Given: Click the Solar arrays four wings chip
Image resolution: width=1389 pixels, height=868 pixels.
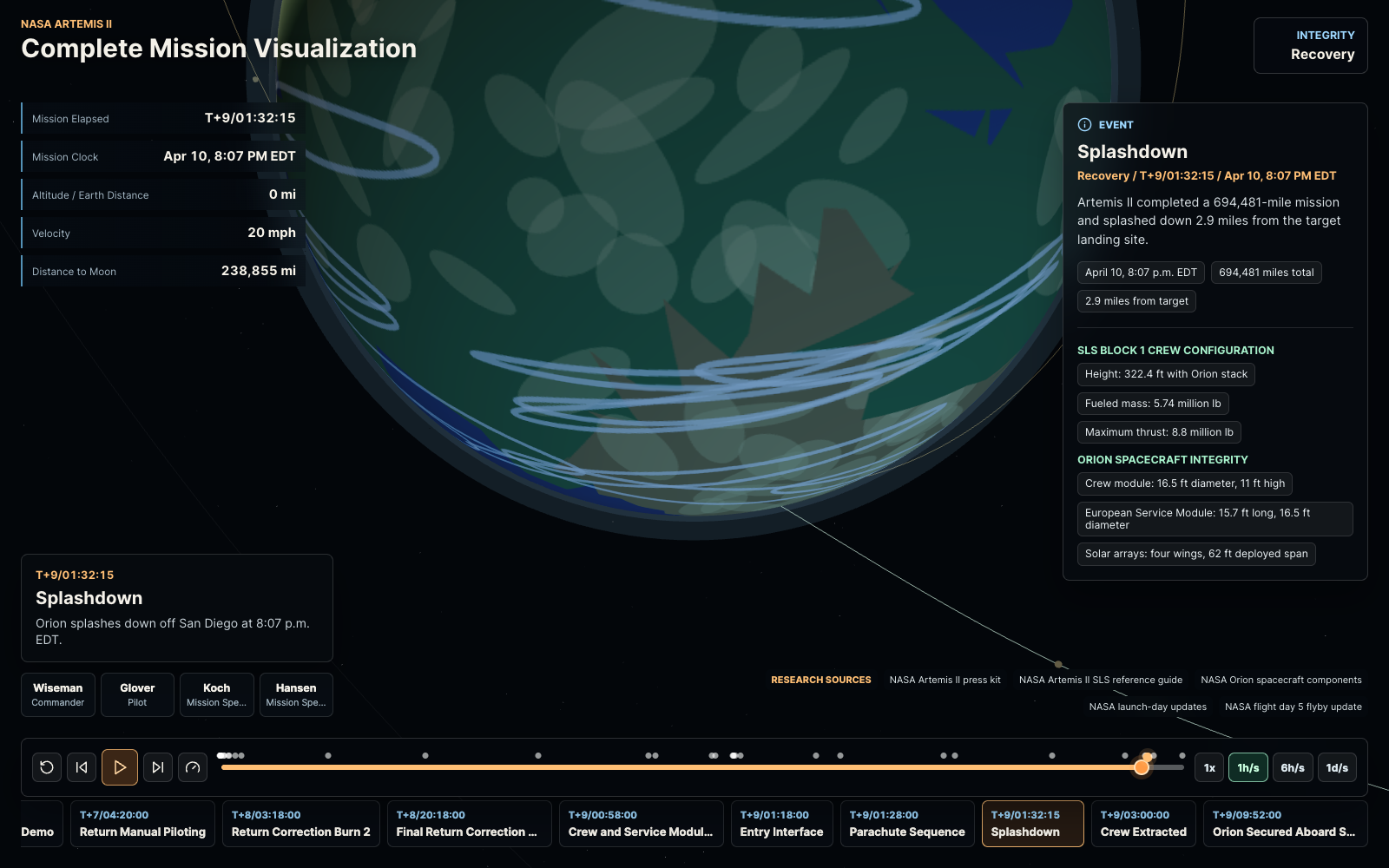Looking at the screenshot, I should pyautogui.click(x=1196, y=554).
